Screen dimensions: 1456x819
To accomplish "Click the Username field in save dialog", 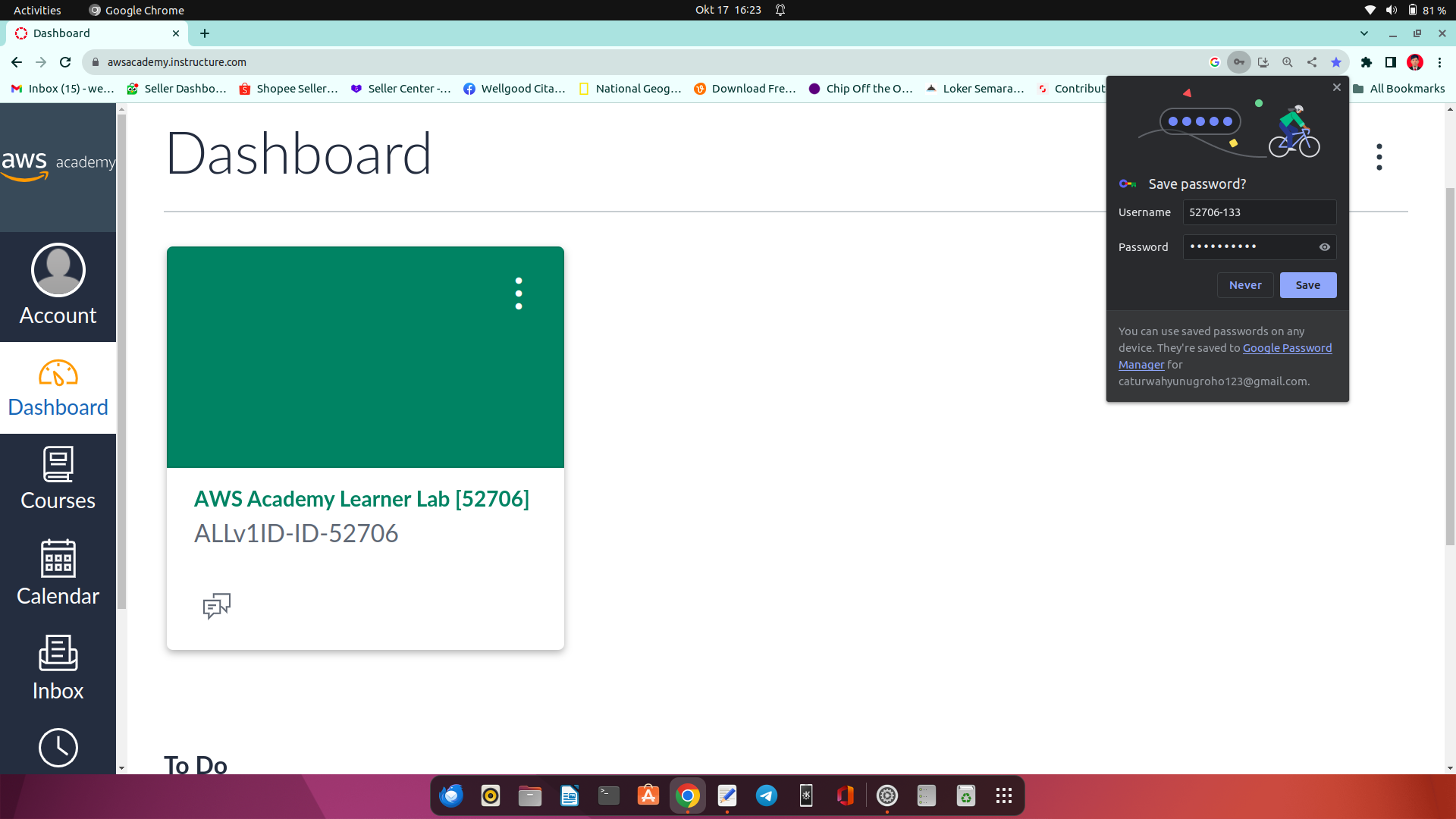I will [1259, 212].
